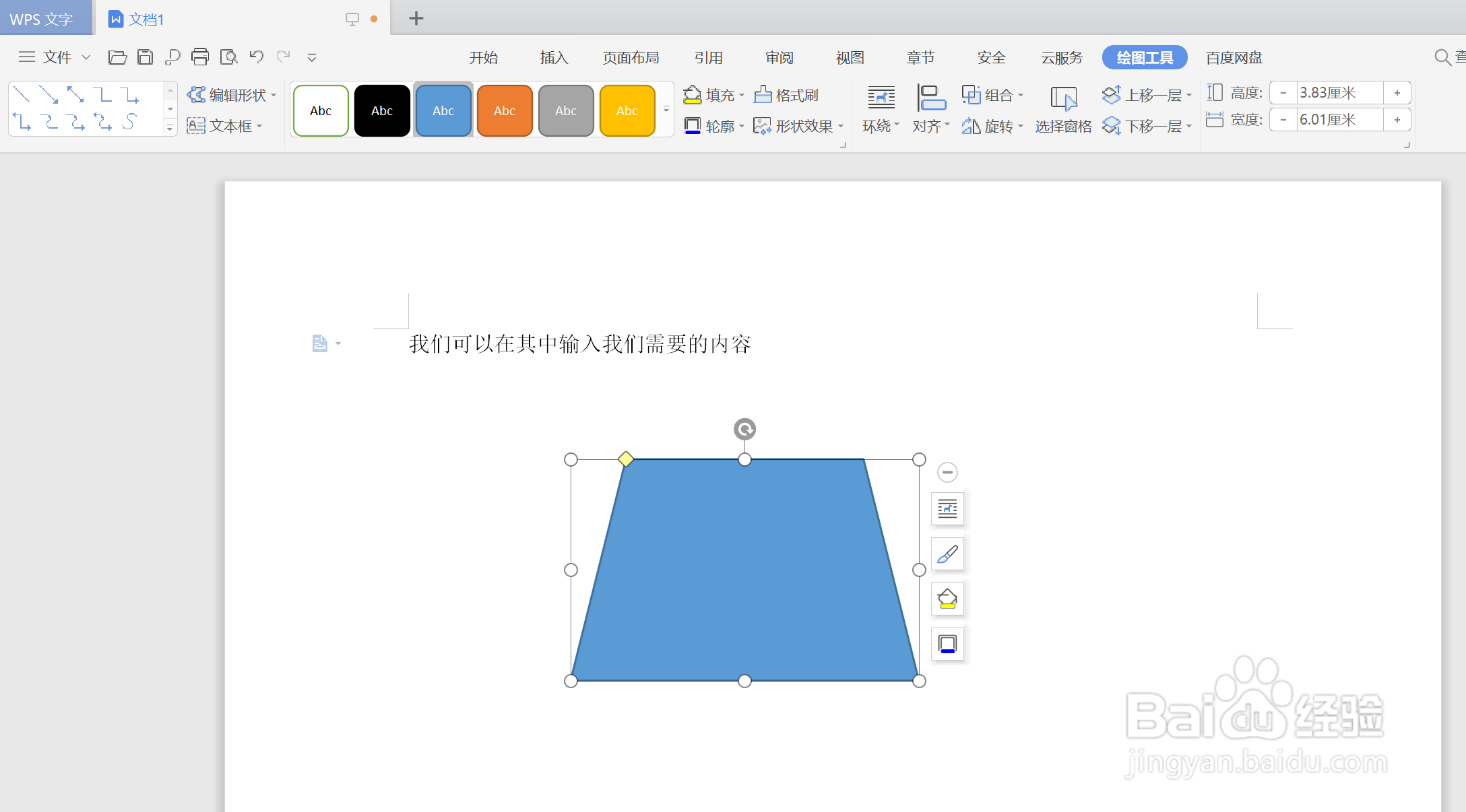Image resolution: width=1466 pixels, height=812 pixels.
Task: Click the print icon in quick toolbar
Action: coord(200,57)
